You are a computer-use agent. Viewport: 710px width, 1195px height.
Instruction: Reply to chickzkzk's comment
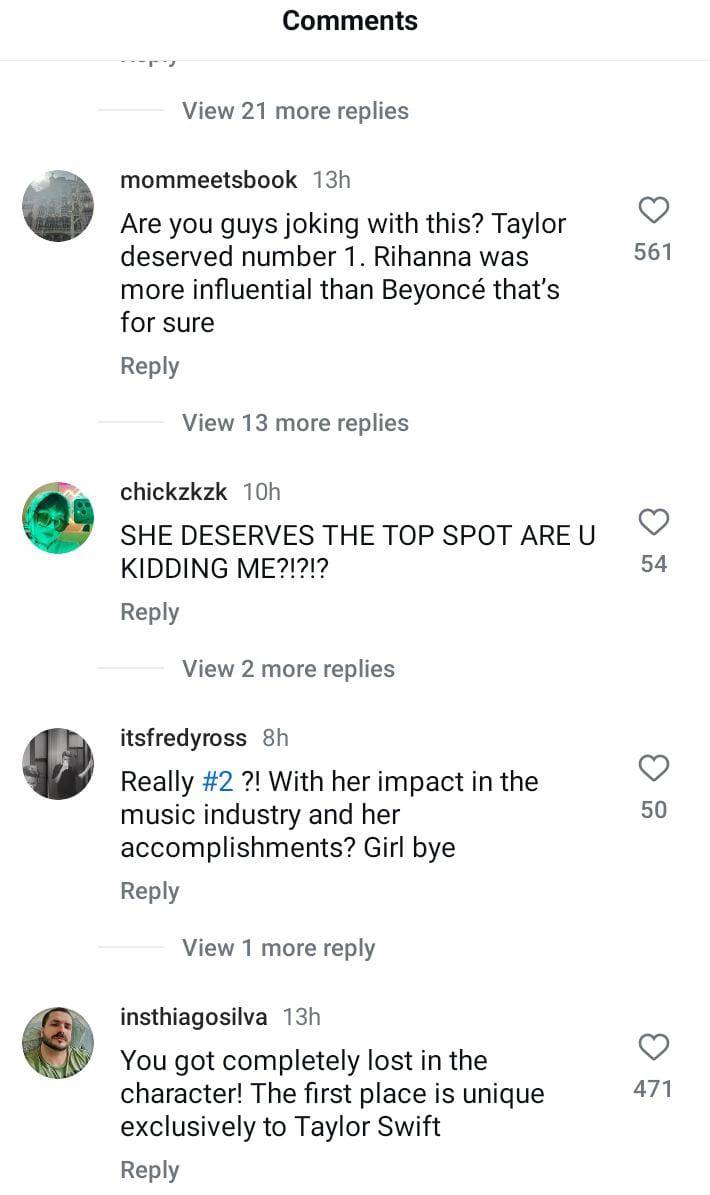[x=150, y=612]
